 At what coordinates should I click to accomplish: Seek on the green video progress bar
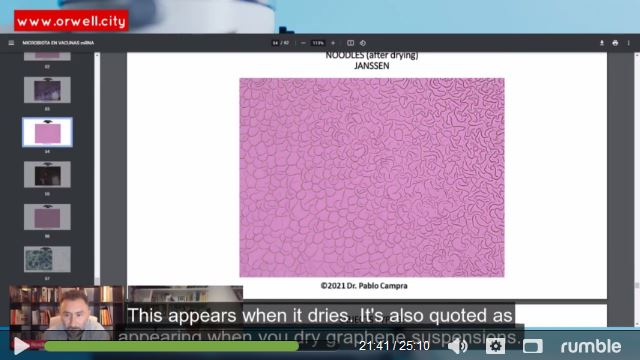tap(171, 347)
